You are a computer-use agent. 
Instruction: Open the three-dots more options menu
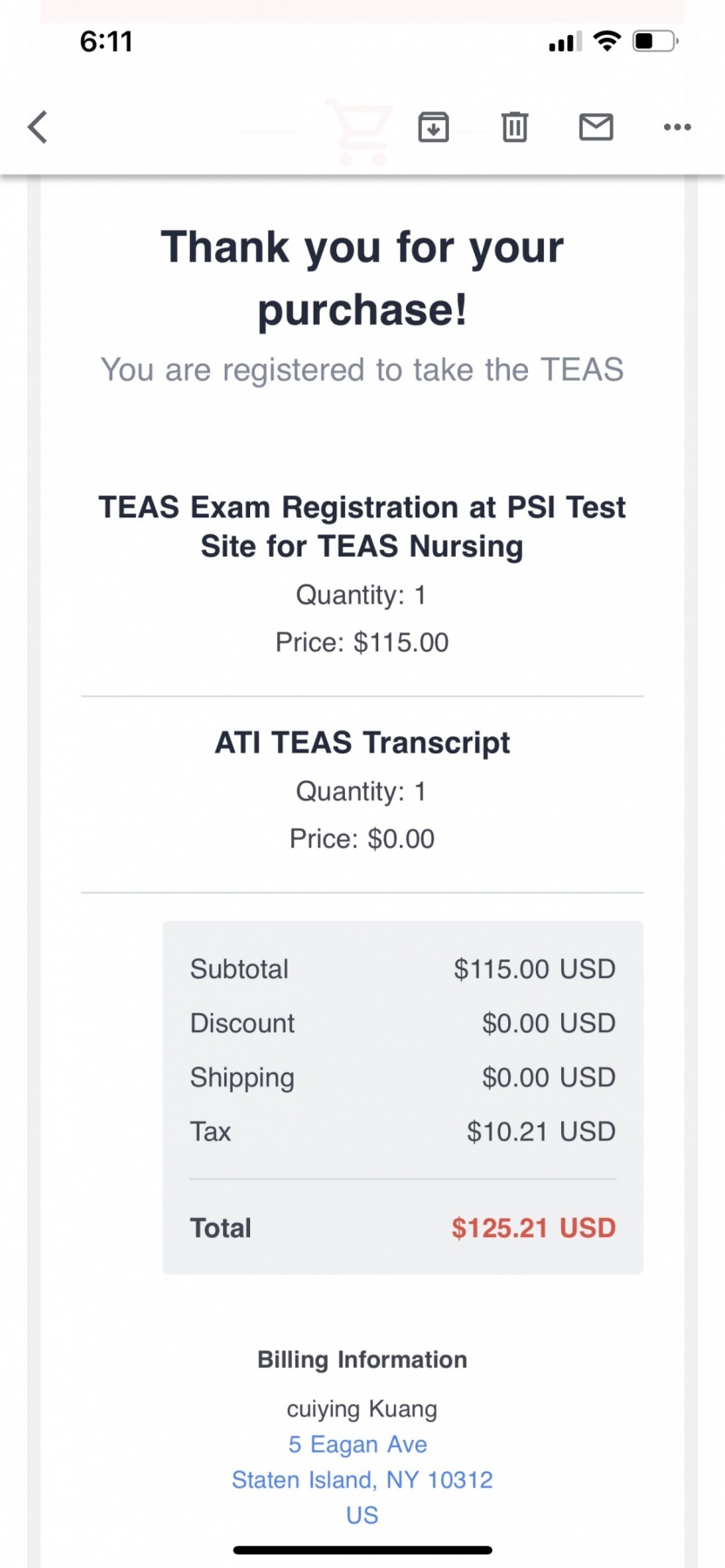(x=677, y=127)
